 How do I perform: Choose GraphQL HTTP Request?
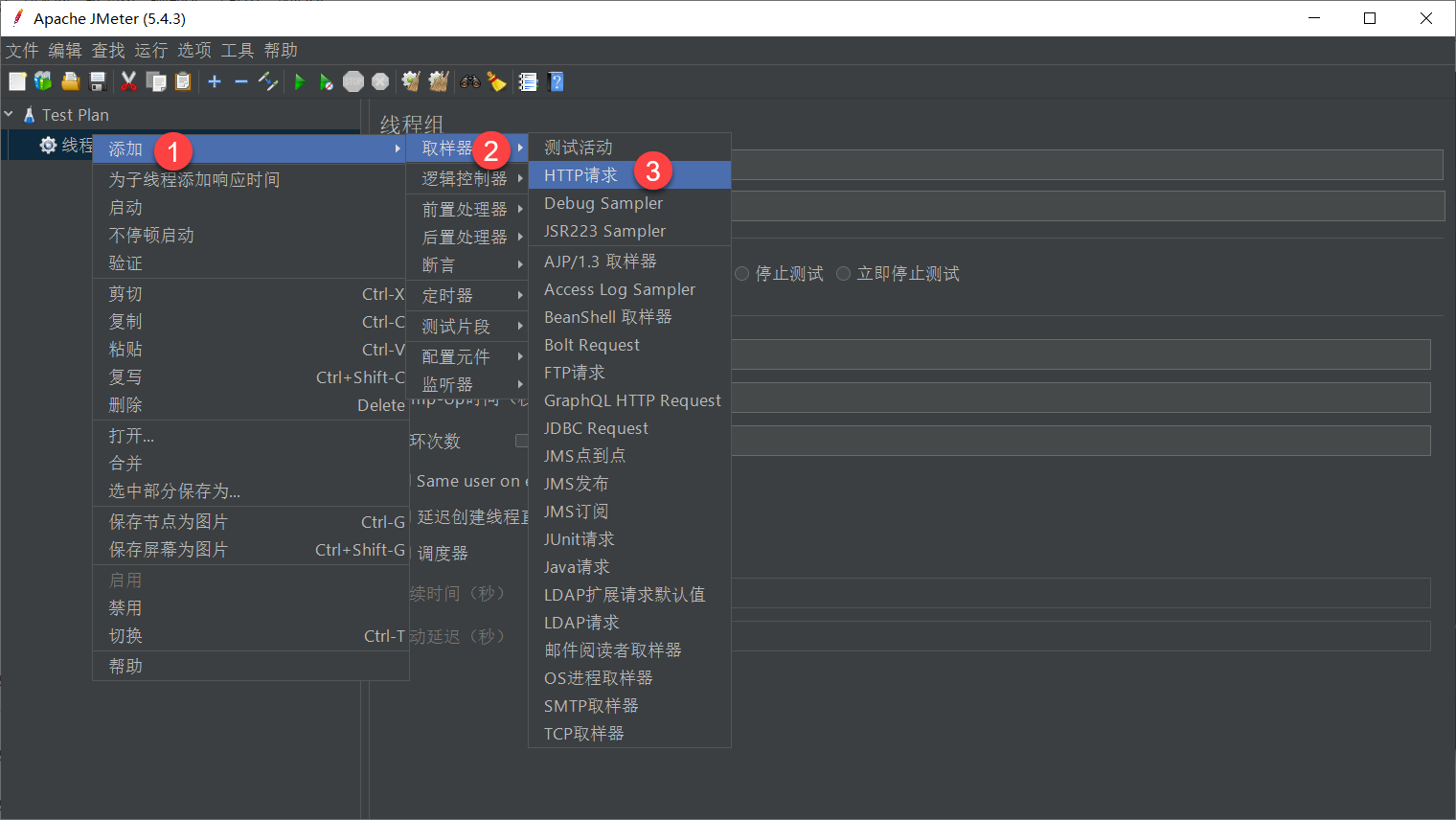pyautogui.click(x=629, y=400)
